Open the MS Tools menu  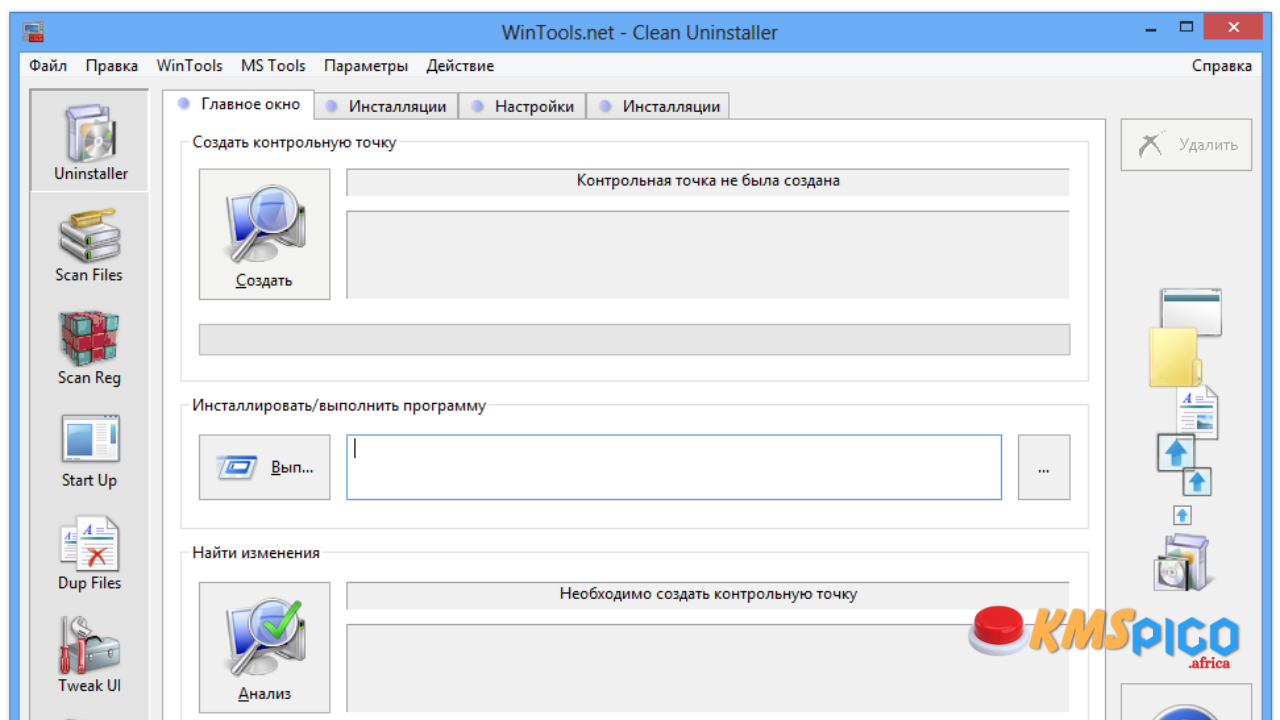[273, 66]
